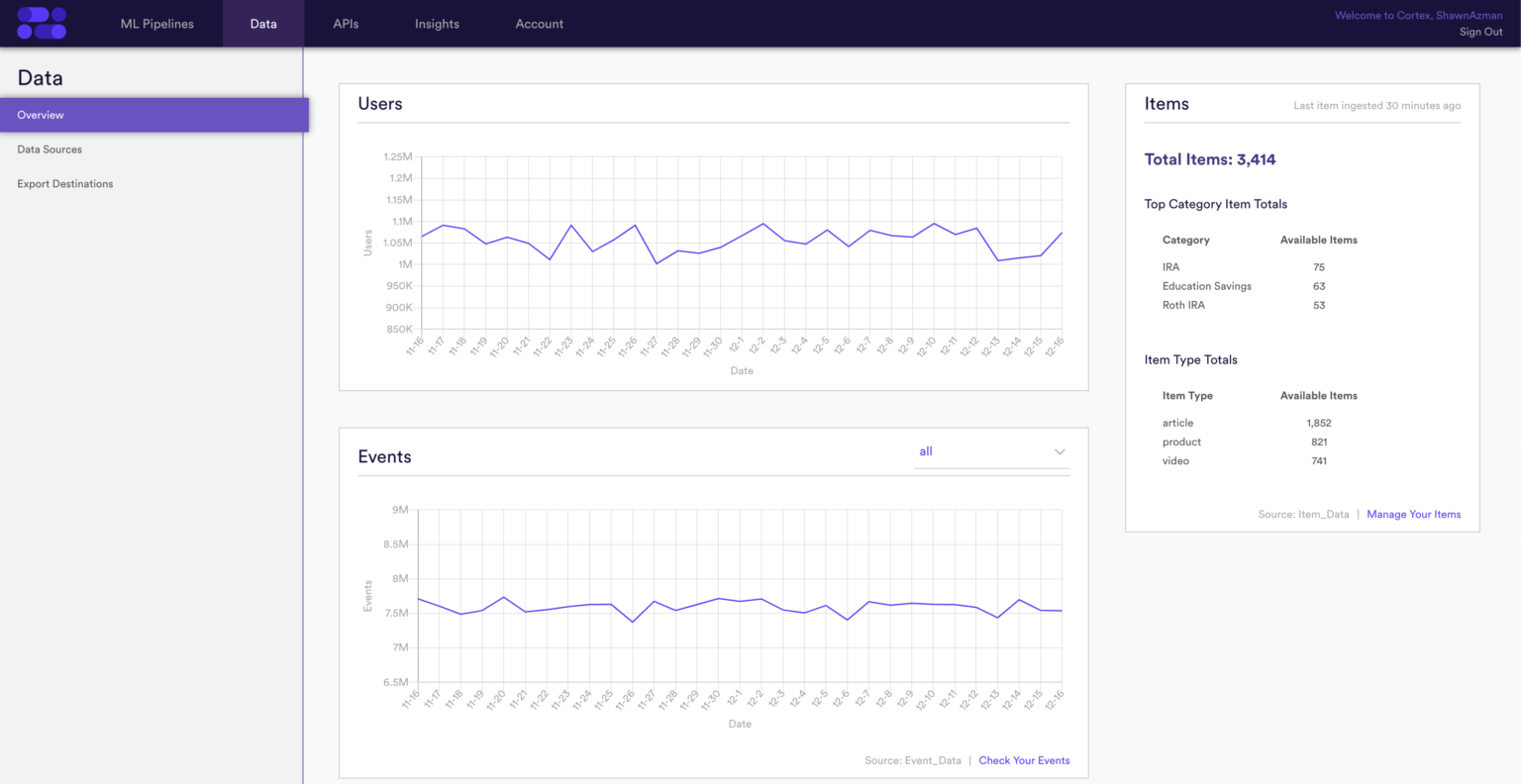Click the Welcome to Cortex, ShawnAzman link
The height and width of the screenshot is (784, 1521).
[x=1419, y=15]
